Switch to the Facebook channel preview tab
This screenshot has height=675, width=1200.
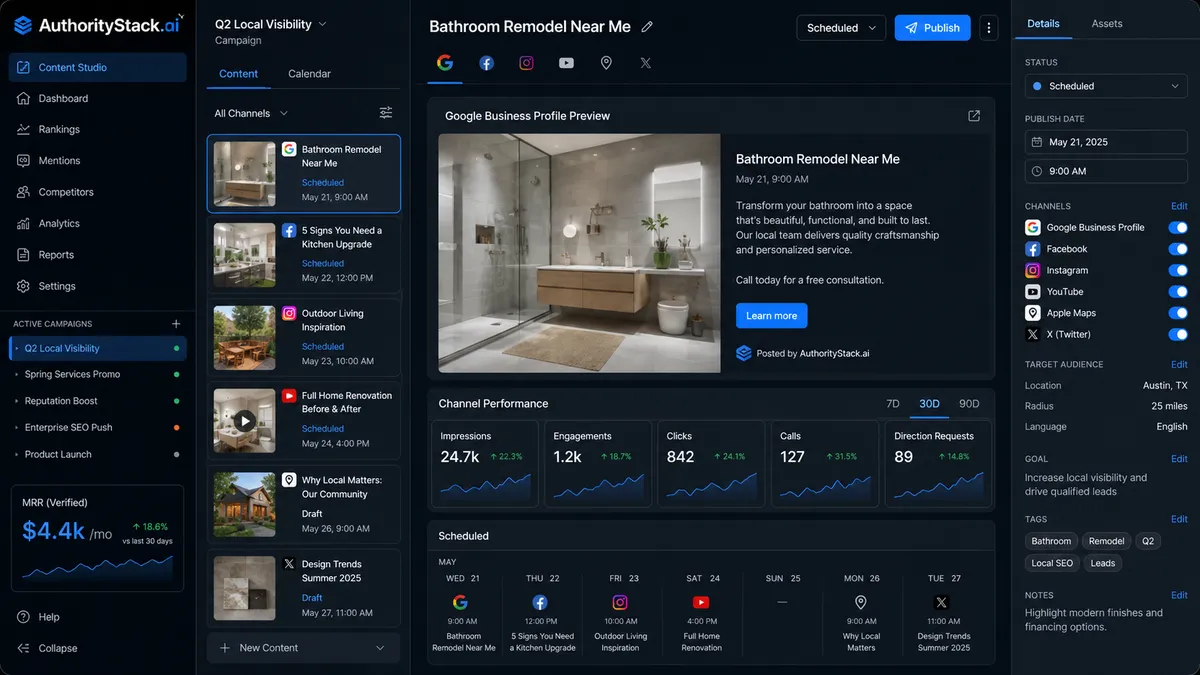pos(486,63)
